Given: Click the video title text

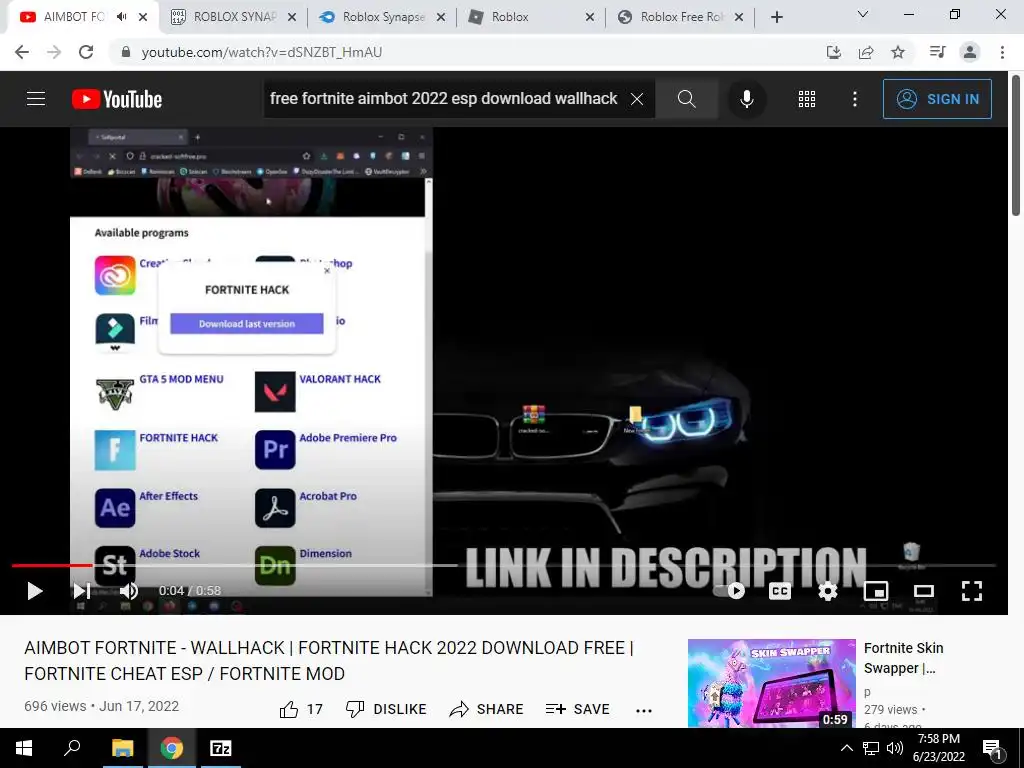Looking at the screenshot, I should coord(328,660).
